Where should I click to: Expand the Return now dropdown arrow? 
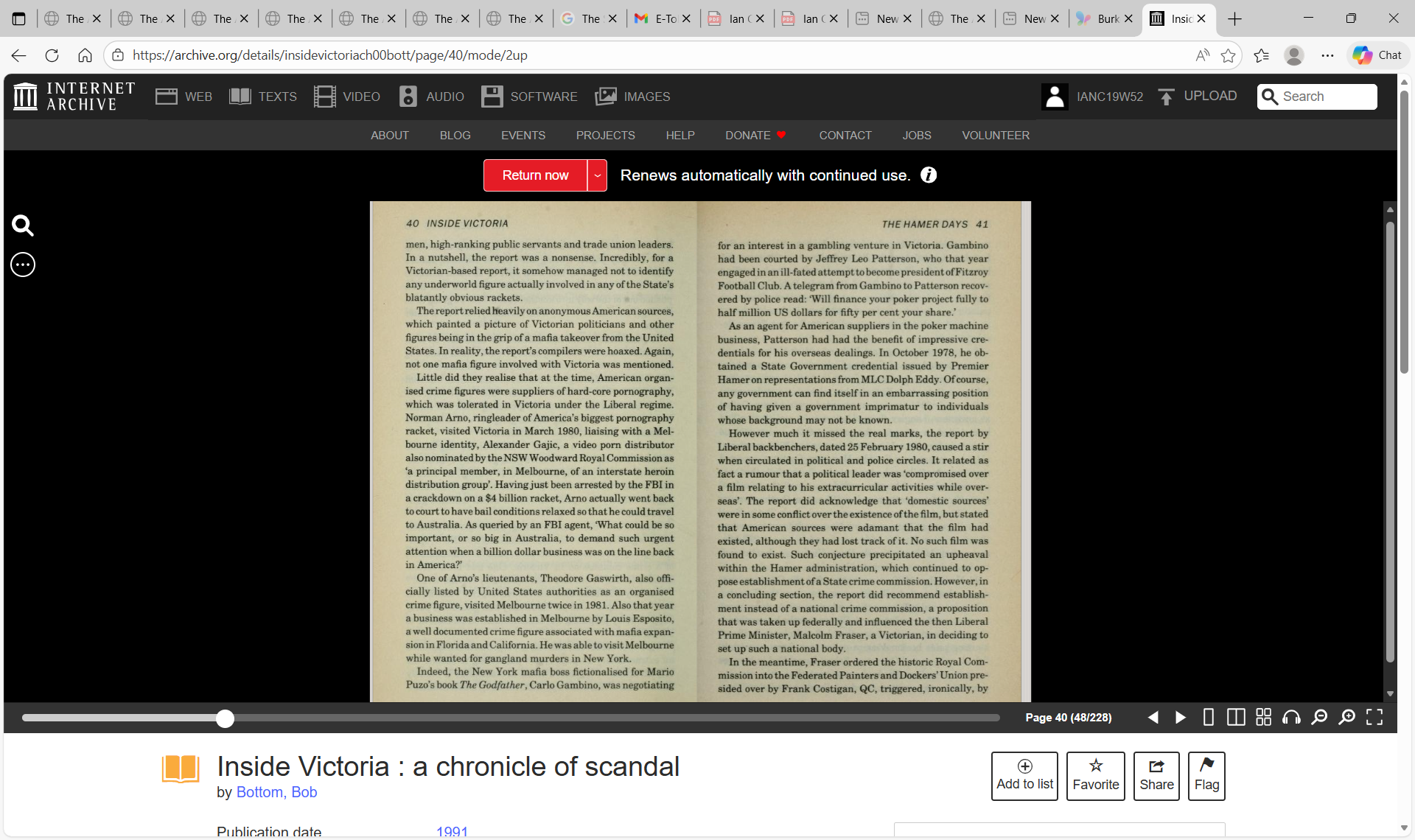pyautogui.click(x=597, y=175)
